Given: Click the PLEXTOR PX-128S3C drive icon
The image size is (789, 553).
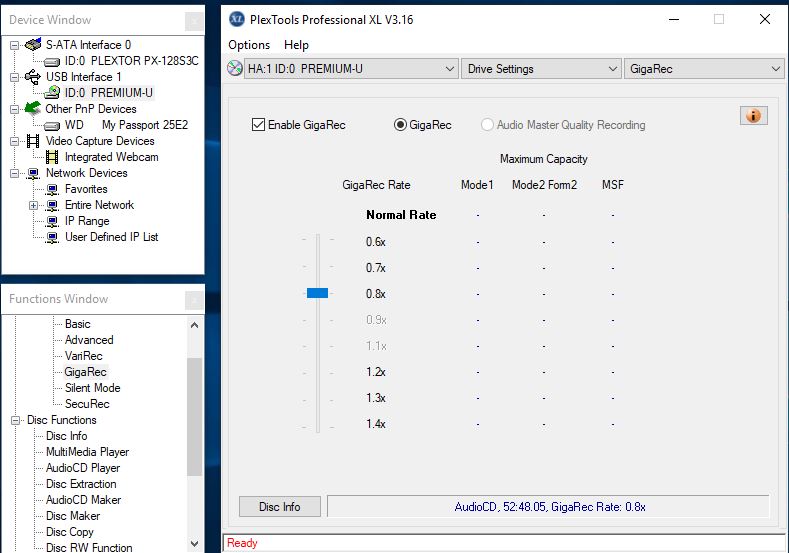Looking at the screenshot, I should tap(52, 61).
